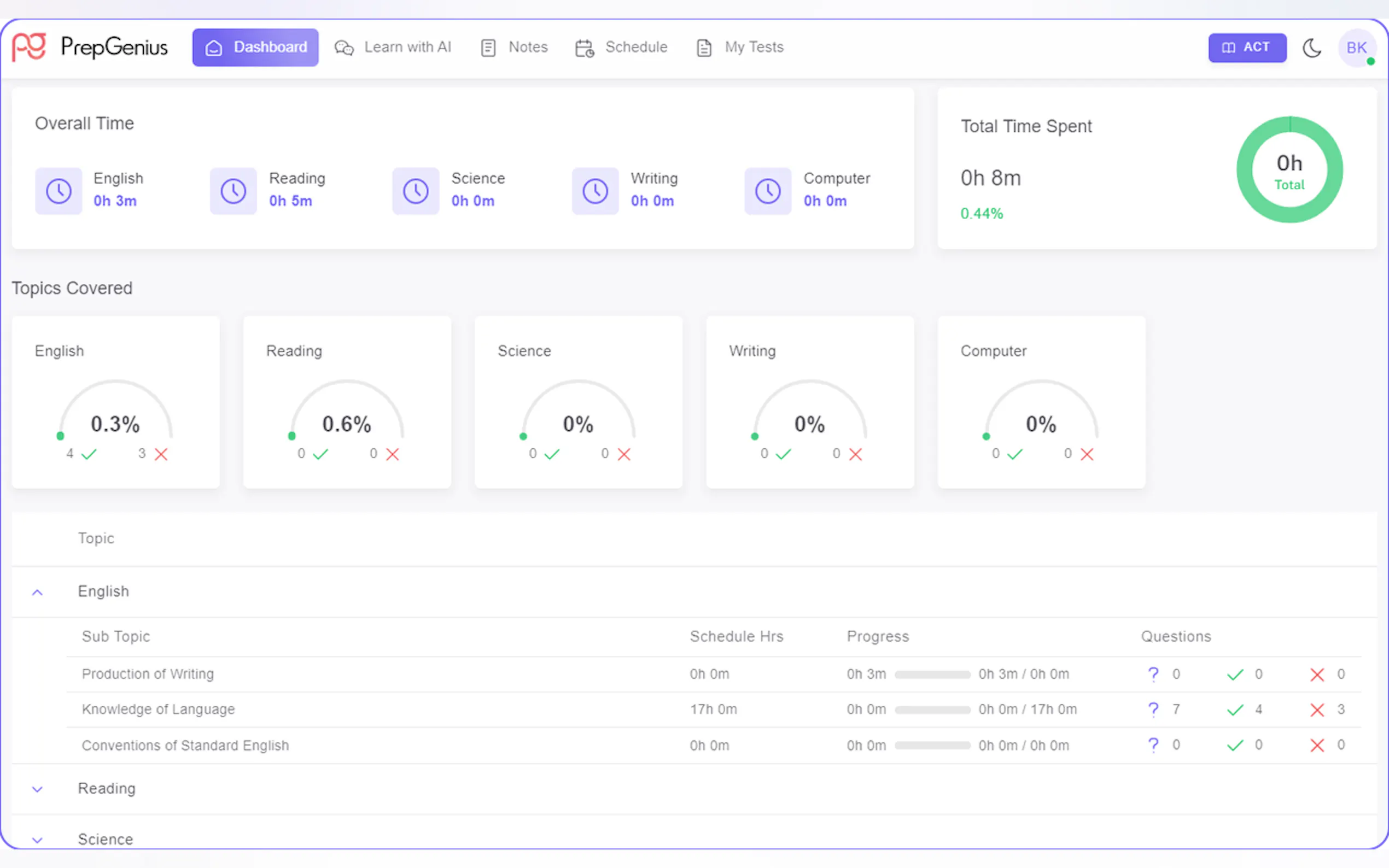1389x868 pixels.
Task: Go to the Schedule tab
Action: [621, 47]
